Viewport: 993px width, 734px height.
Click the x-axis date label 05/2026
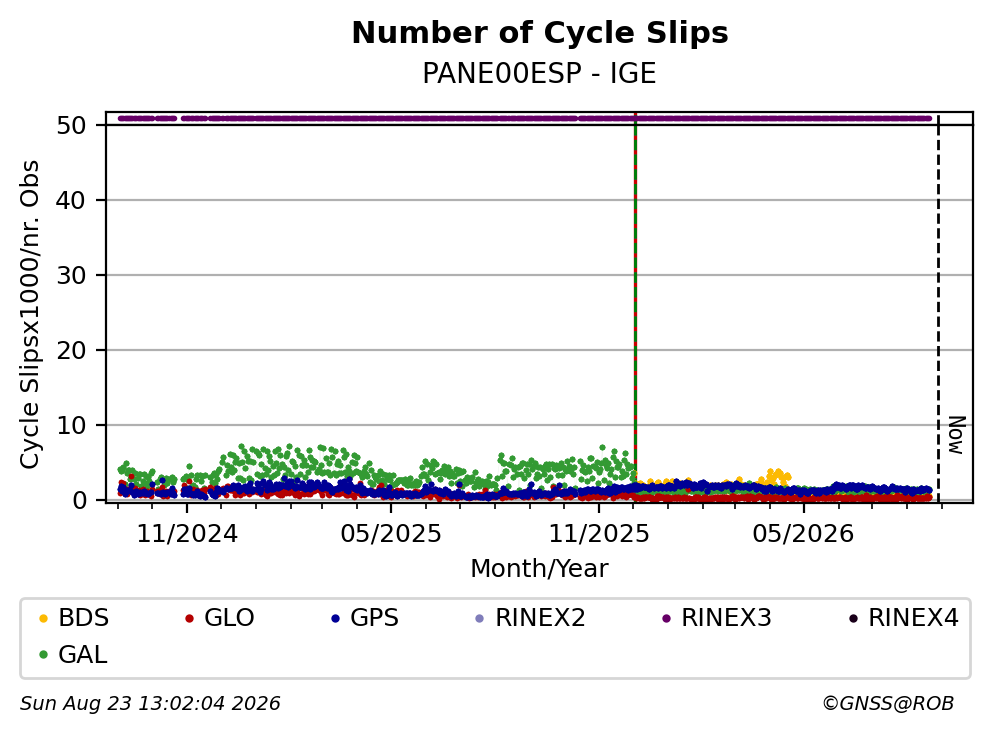click(x=803, y=534)
